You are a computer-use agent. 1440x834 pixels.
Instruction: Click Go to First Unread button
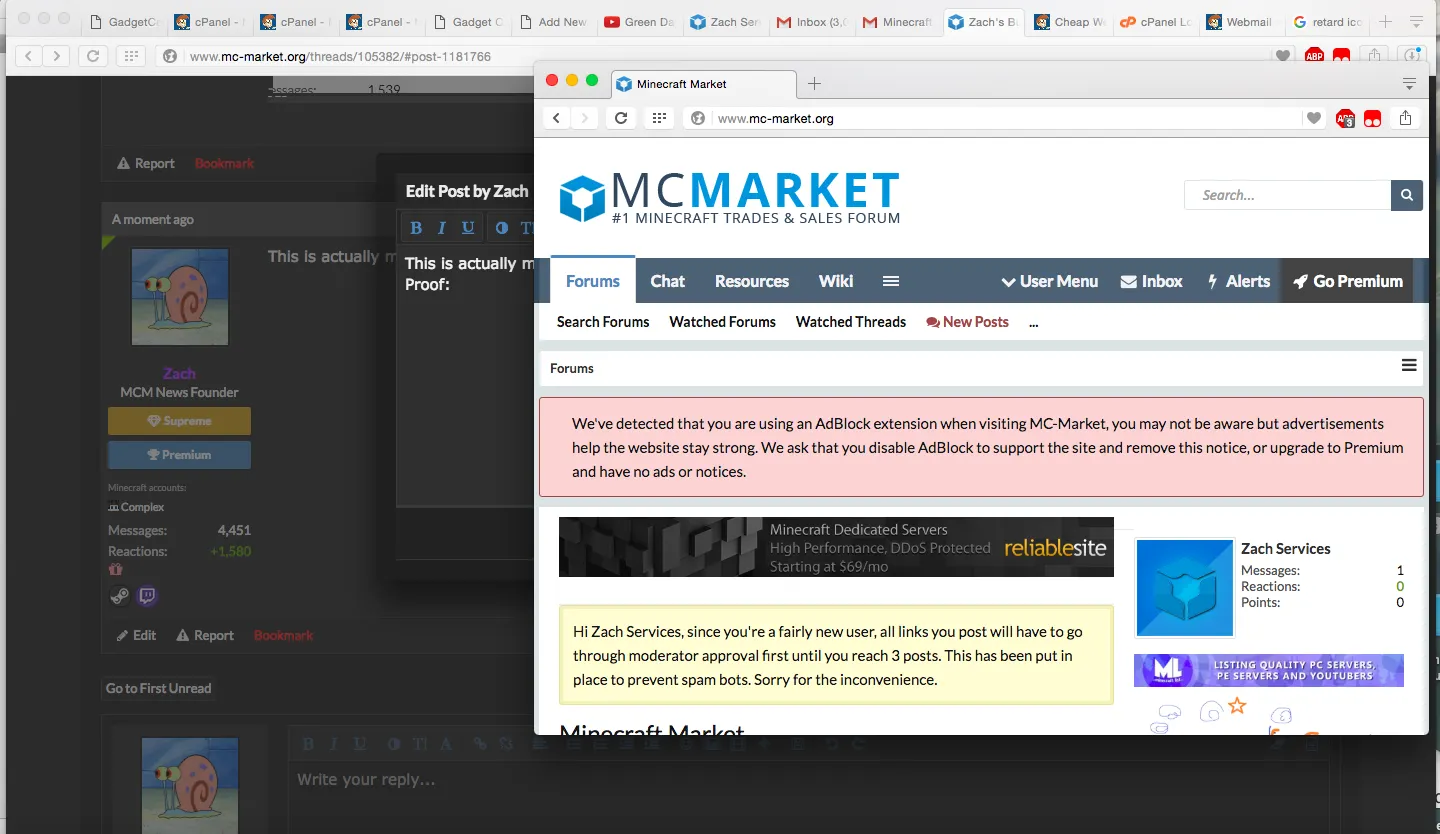[x=159, y=688]
